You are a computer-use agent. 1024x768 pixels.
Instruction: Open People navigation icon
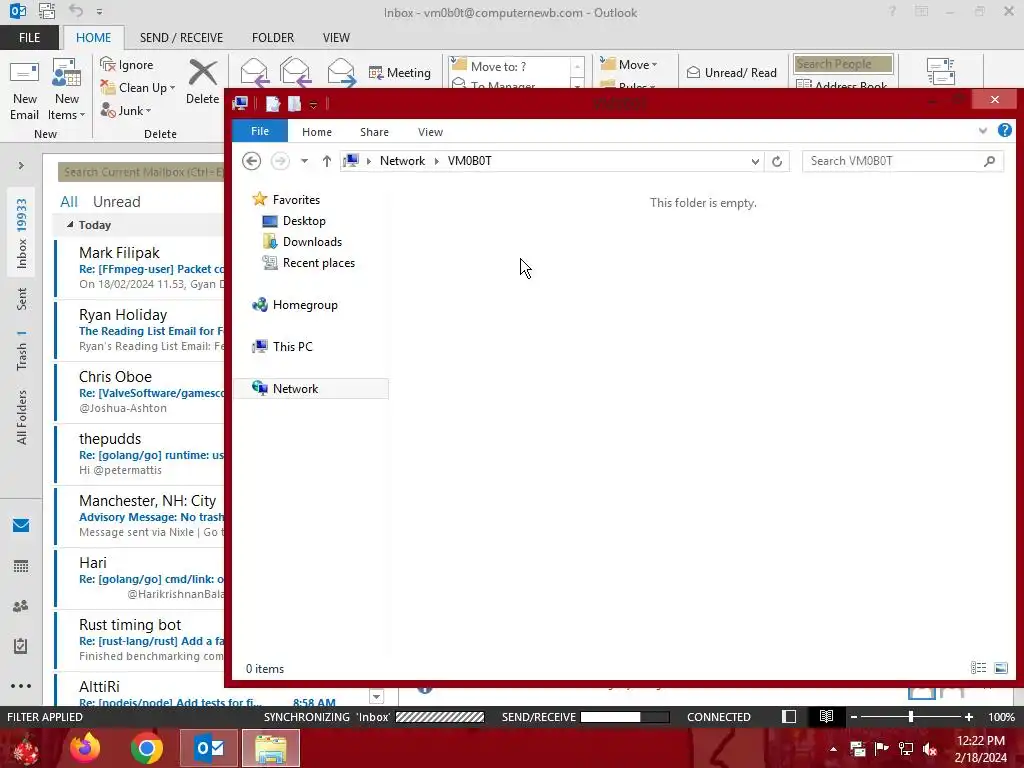pos(21,606)
